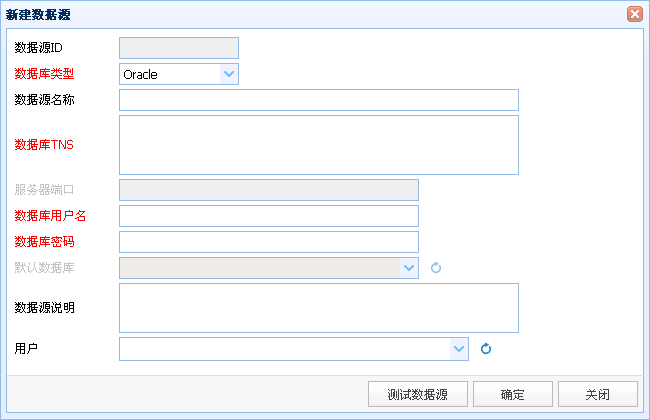Focus the 数据源名称 input field

319,100
